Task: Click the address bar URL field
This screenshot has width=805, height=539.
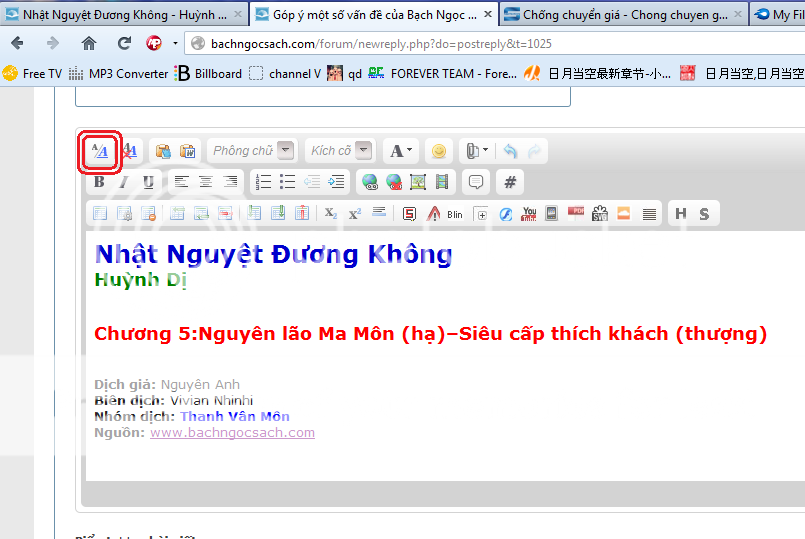Action: 495,44
